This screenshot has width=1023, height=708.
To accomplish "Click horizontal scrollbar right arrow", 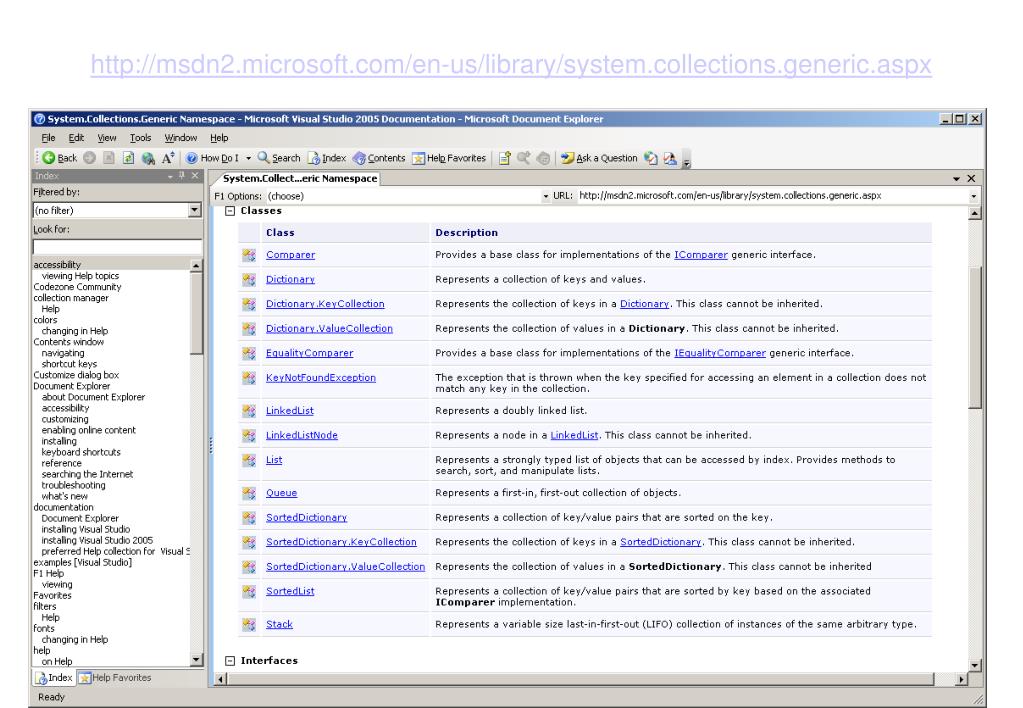I will (961, 679).
